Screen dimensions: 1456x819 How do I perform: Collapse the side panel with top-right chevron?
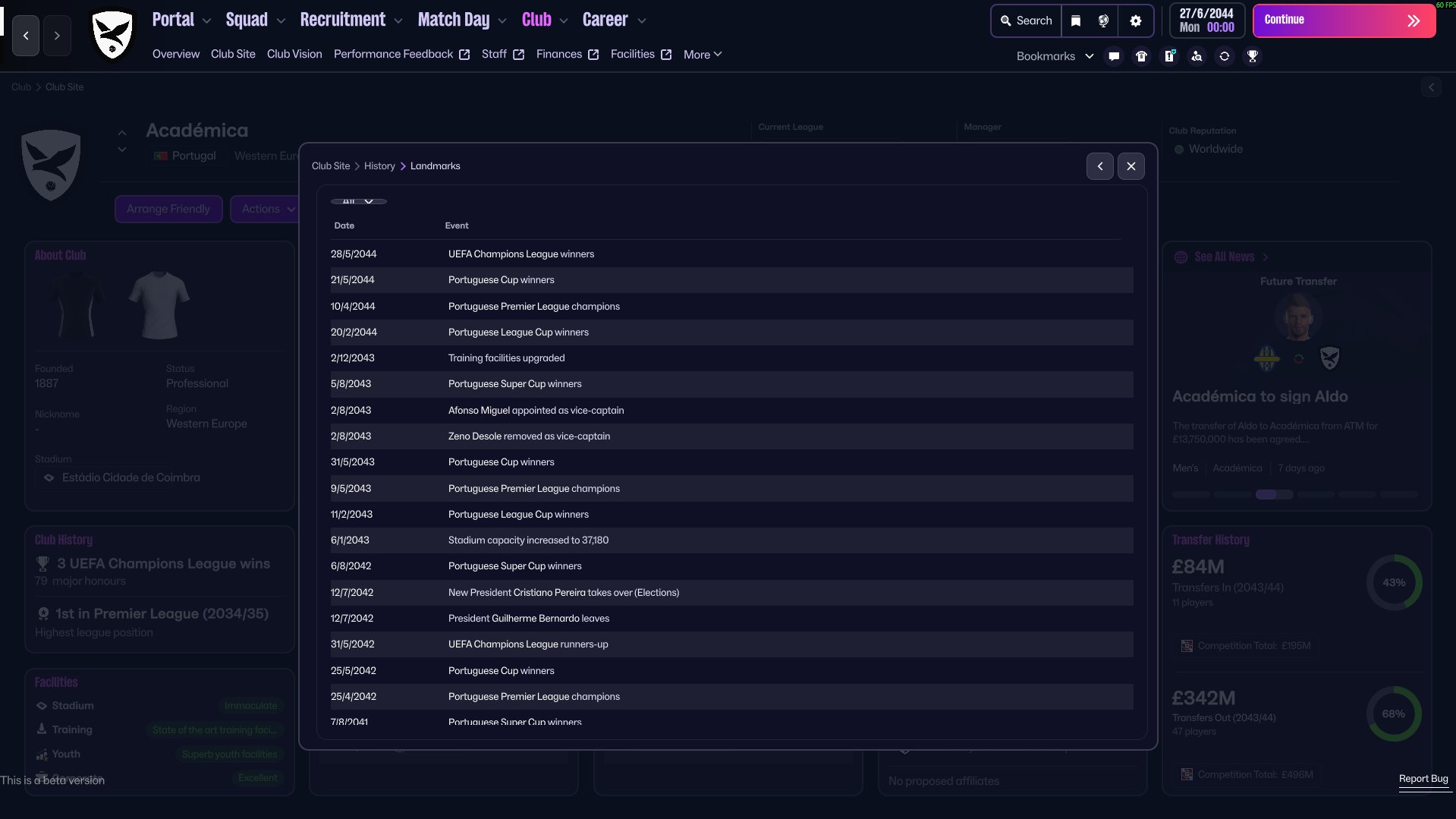click(x=1432, y=87)
